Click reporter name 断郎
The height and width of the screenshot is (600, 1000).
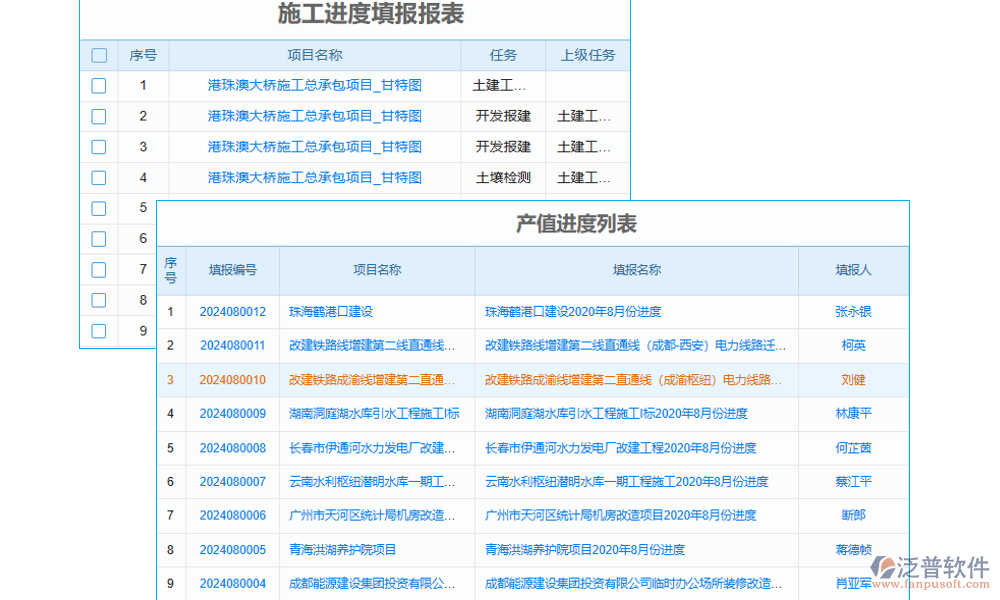click(853, 515)
